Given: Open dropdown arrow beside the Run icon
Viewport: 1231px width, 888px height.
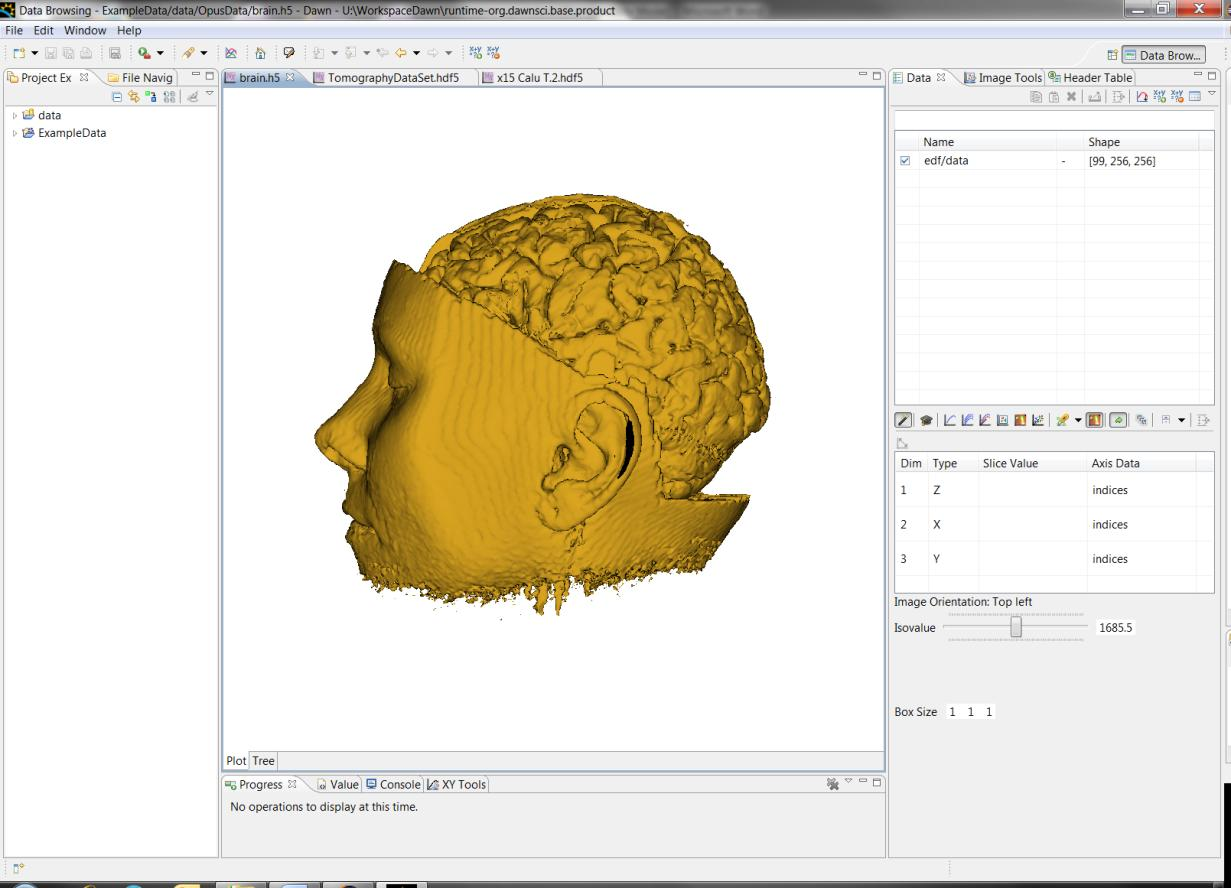Looking at the screenshot, I should [160, 53].
